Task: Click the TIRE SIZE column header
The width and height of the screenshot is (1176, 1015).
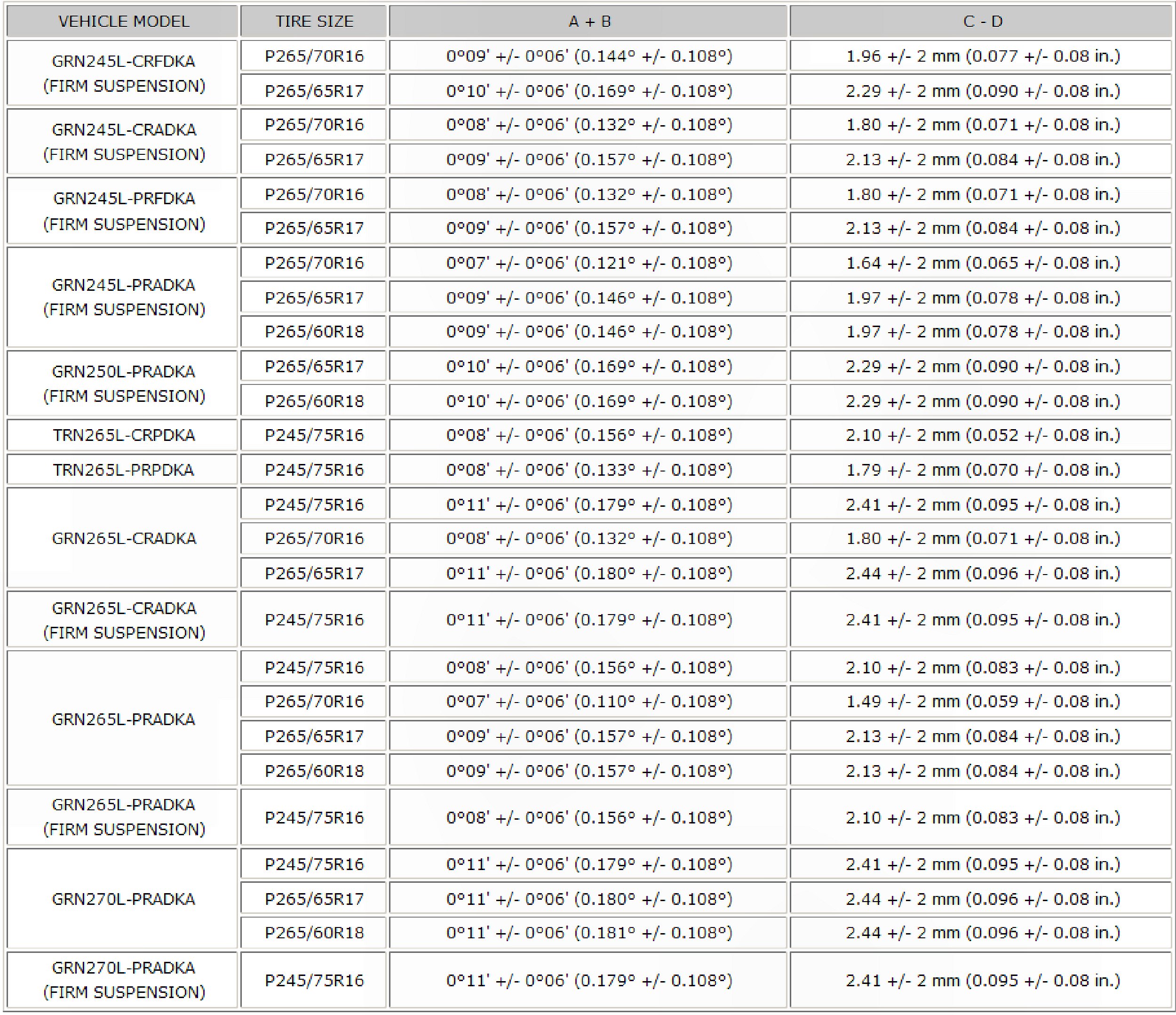Action: (x=313, y=22)
